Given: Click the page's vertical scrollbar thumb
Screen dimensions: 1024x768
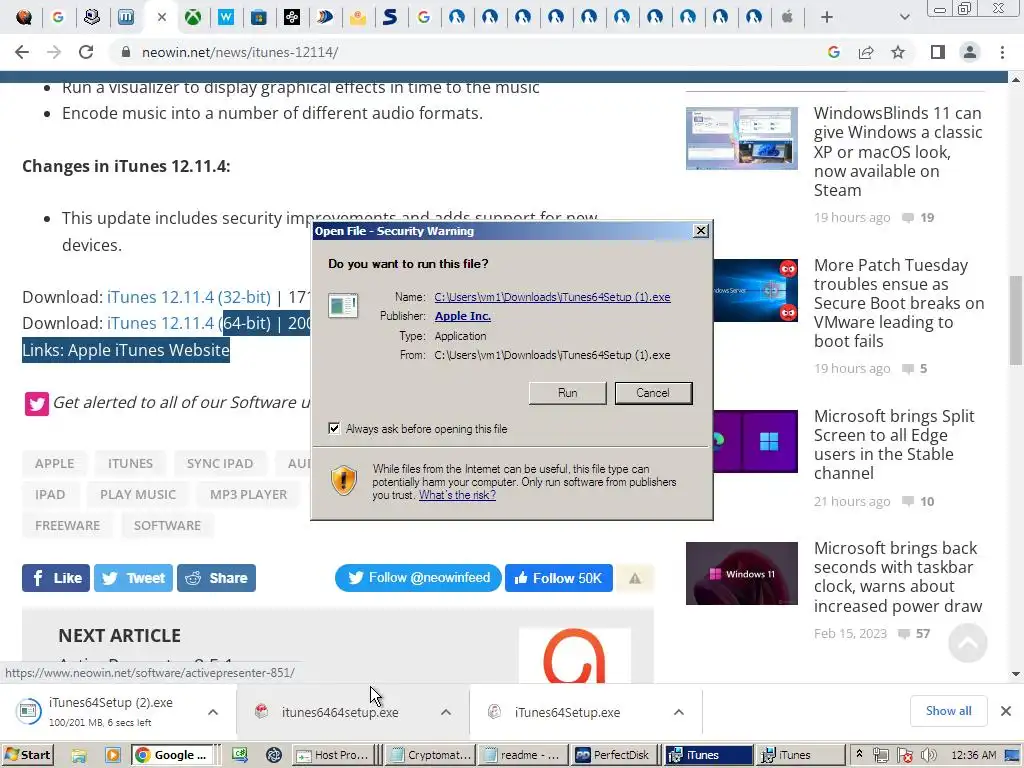Looking at the screenshot, I should [1016, 320].
